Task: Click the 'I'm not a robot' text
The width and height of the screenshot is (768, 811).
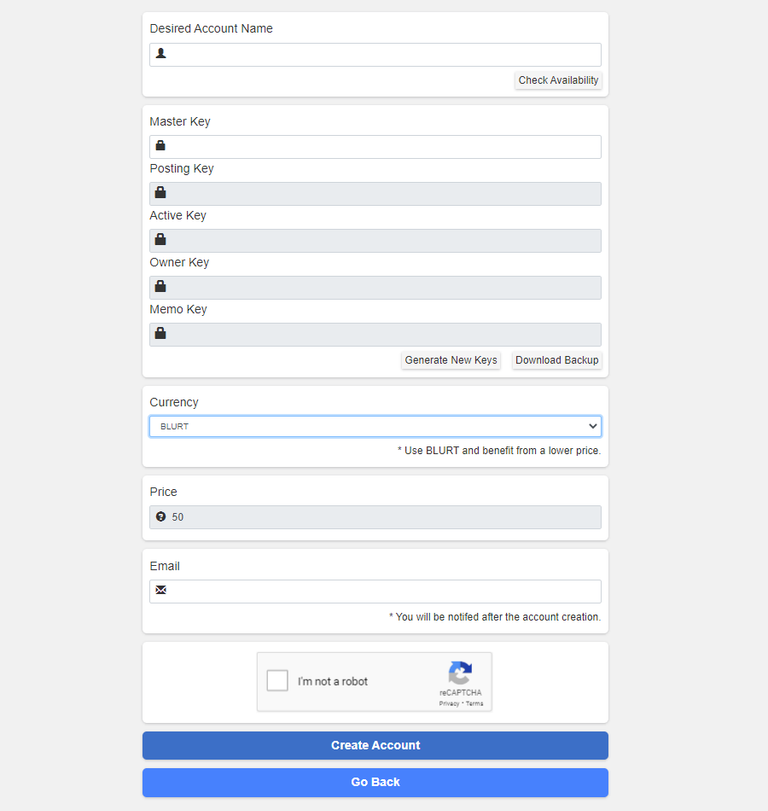Action: pyautogui.click(x=333, y=681)
